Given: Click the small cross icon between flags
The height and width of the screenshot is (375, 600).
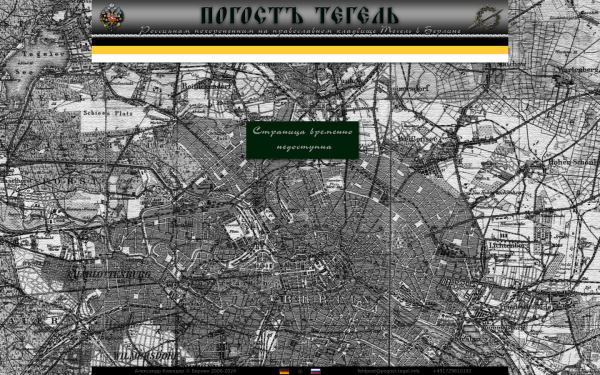Looking at the screenshot, I should click(300, 371).
